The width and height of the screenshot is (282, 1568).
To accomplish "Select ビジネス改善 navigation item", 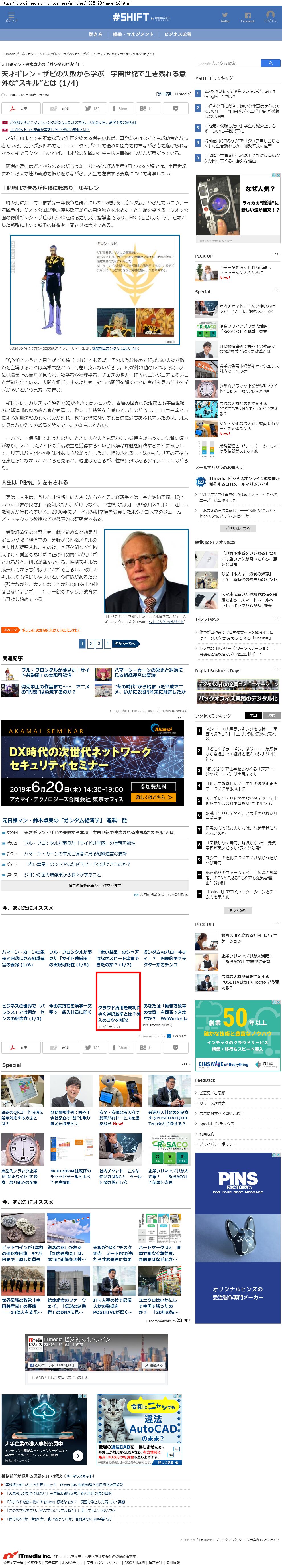I will pos(178,34).
